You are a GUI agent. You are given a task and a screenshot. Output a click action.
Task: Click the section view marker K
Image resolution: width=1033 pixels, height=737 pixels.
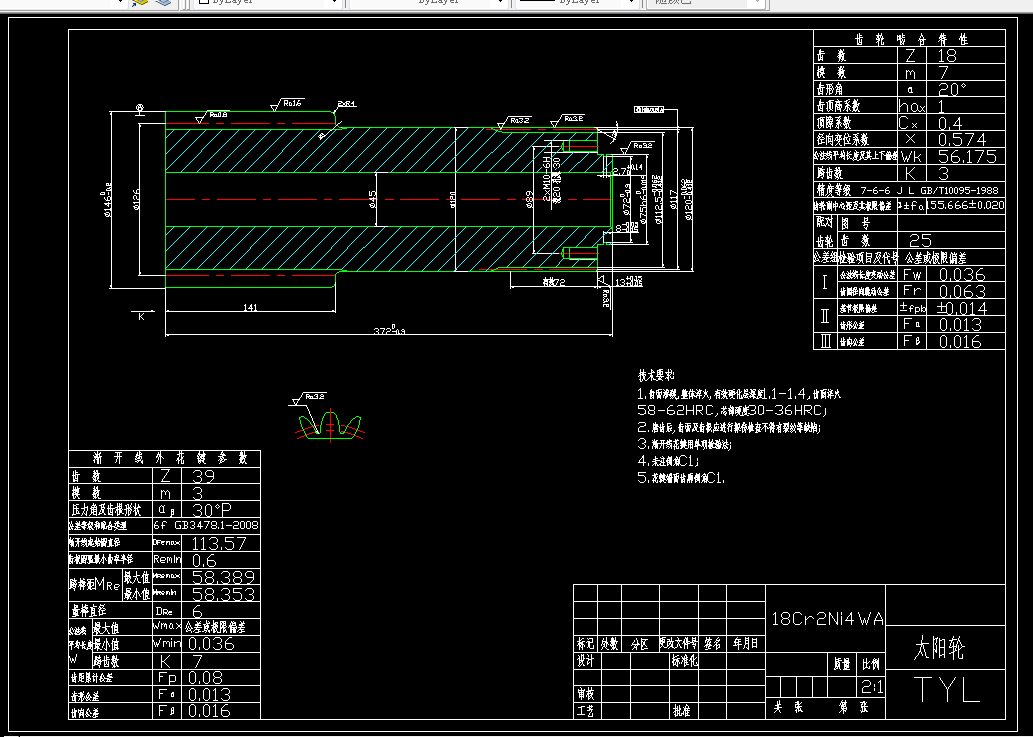(140, 315)
